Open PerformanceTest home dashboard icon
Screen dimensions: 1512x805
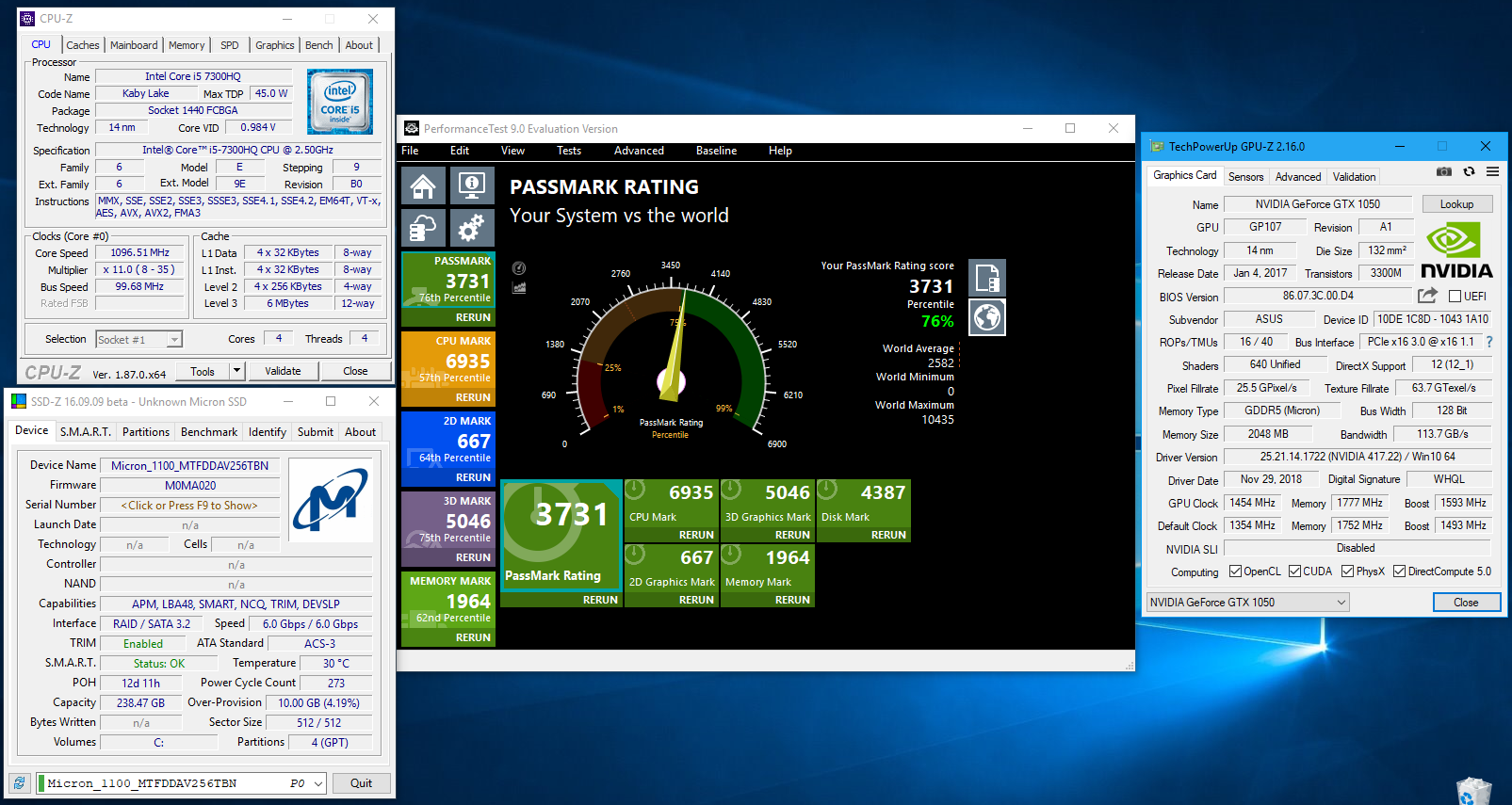[x=423, y=185]
